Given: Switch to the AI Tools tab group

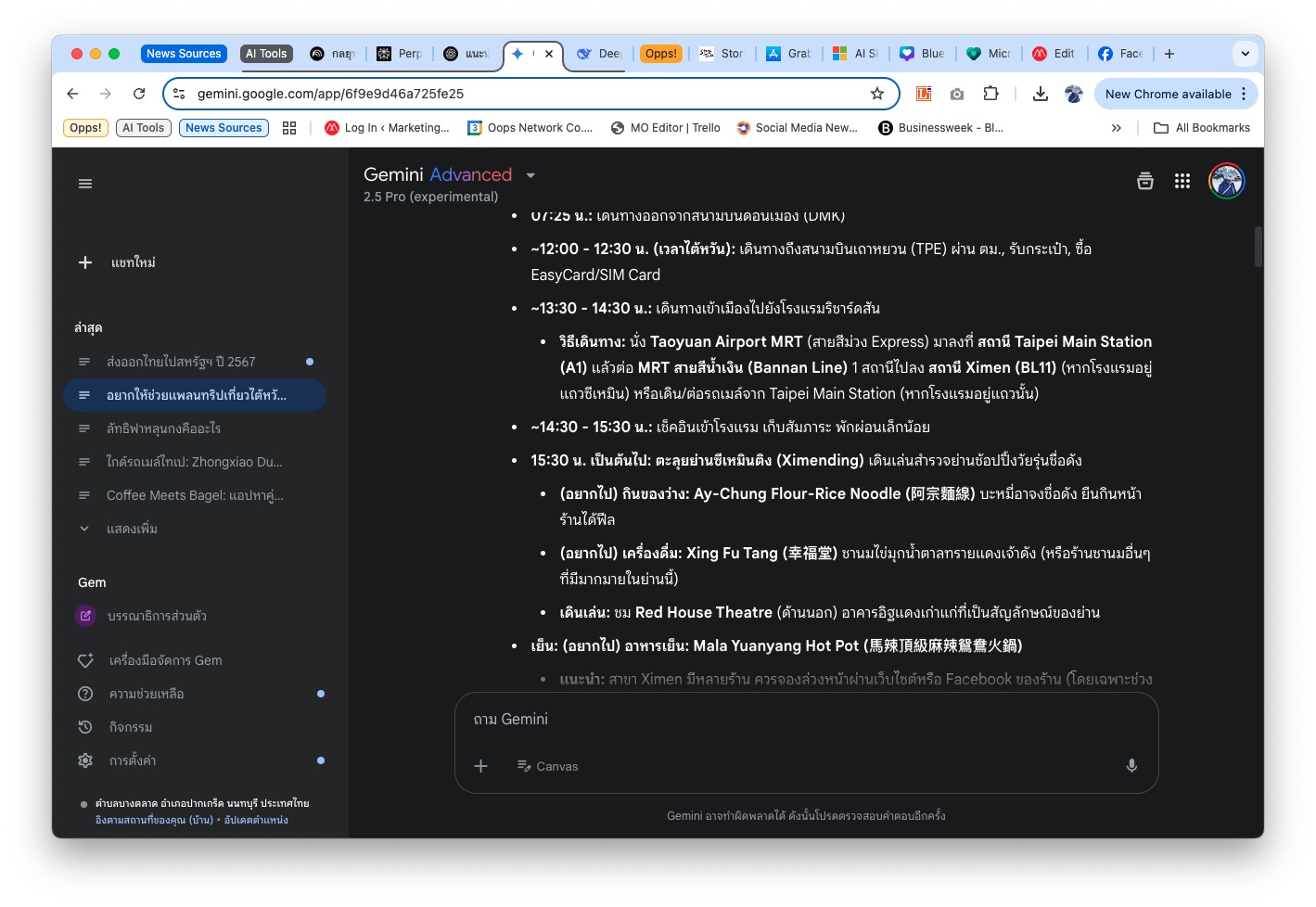Looking at the screenshot, I should point(266,54).
